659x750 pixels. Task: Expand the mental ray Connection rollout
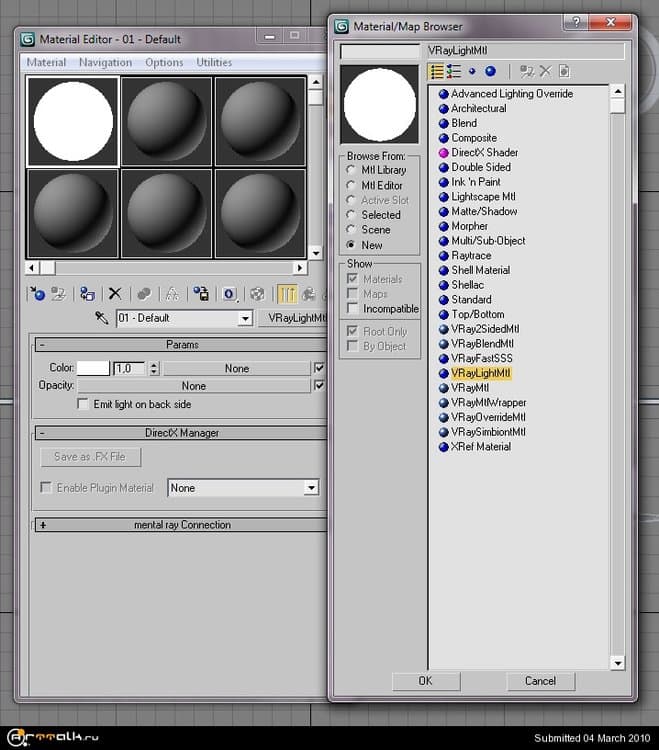[x=43, y=525]
